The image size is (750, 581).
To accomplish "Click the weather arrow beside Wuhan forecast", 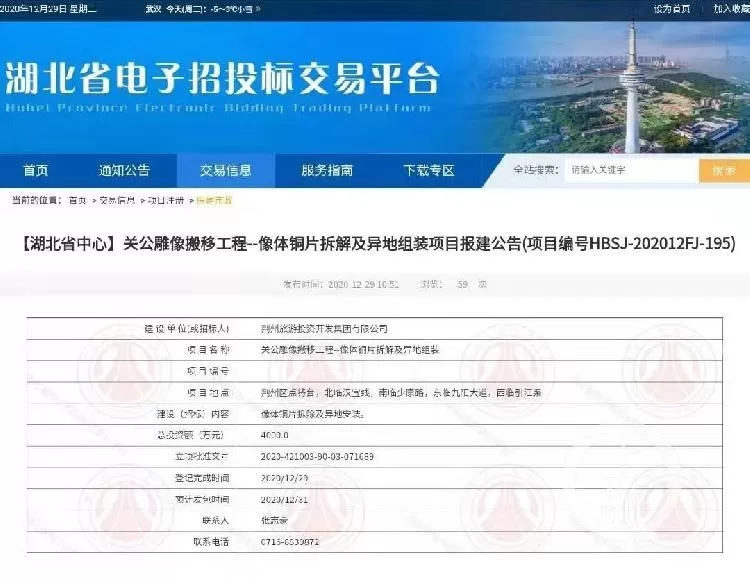I will [x=258, y=9].
